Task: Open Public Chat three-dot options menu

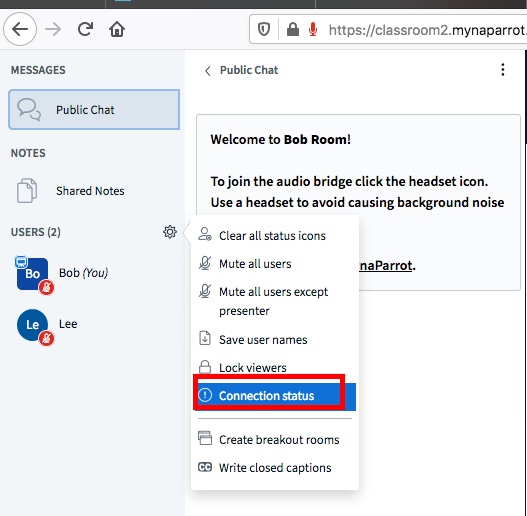Action: [502, 70]
